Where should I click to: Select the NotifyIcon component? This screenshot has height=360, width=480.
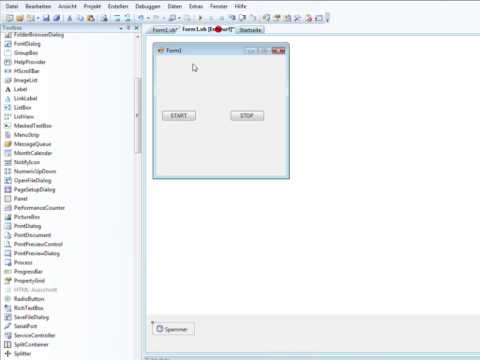27,162
